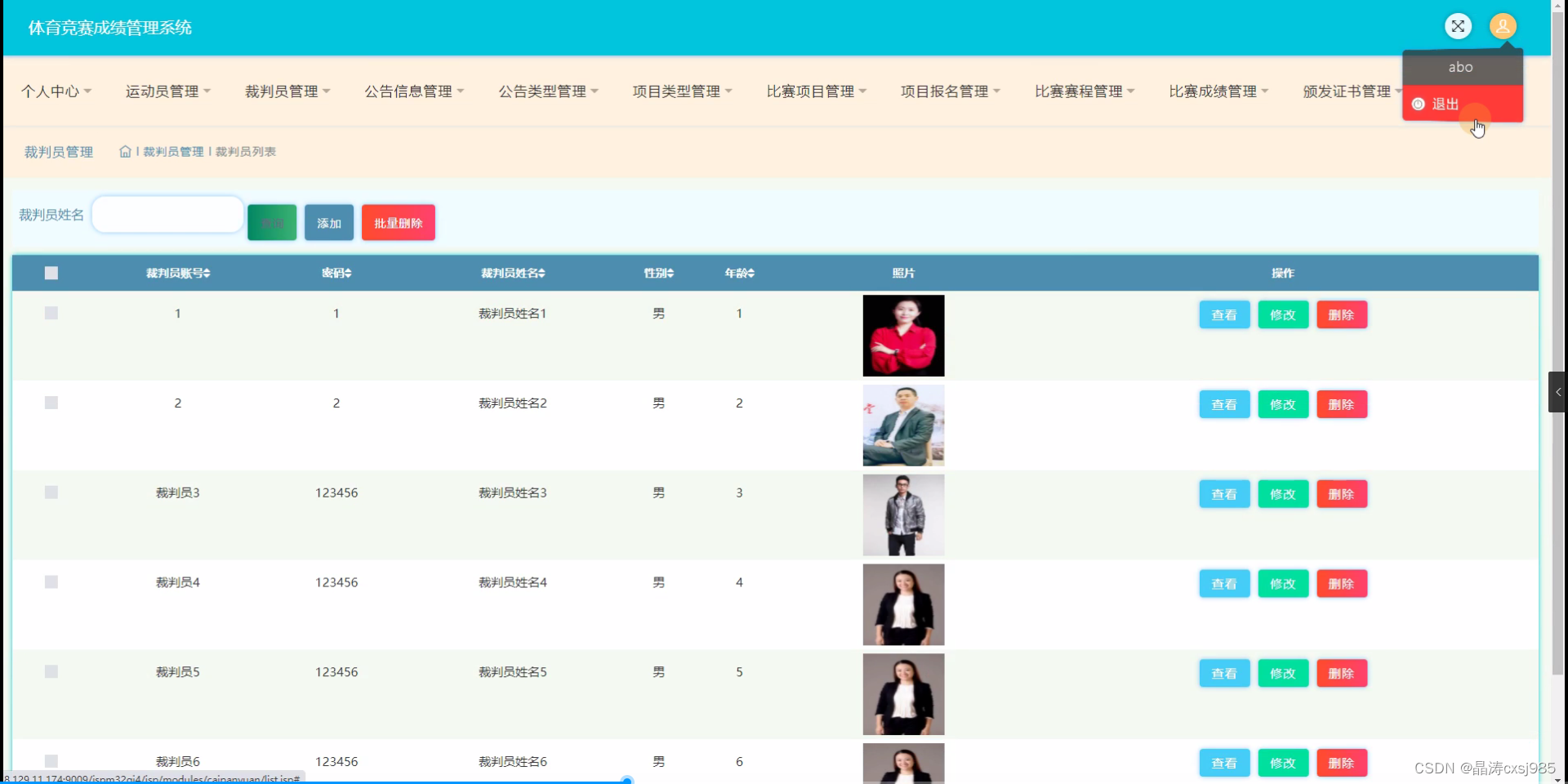Screen dimensions: 1568x784
Task: Click 修改 in the 裁判员6 row
Action: (1283, 763)
